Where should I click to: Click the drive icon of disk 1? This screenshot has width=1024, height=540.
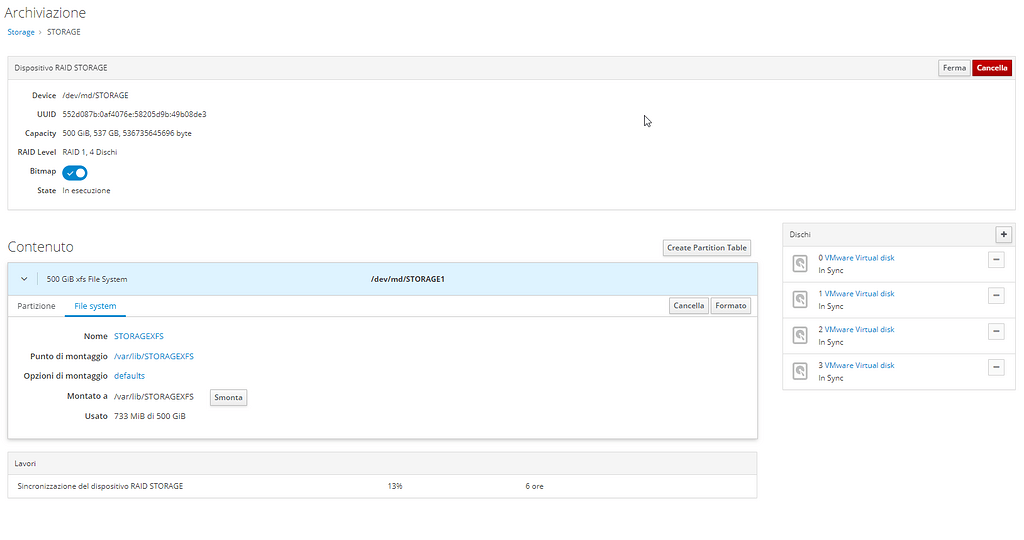coord(800,300)
